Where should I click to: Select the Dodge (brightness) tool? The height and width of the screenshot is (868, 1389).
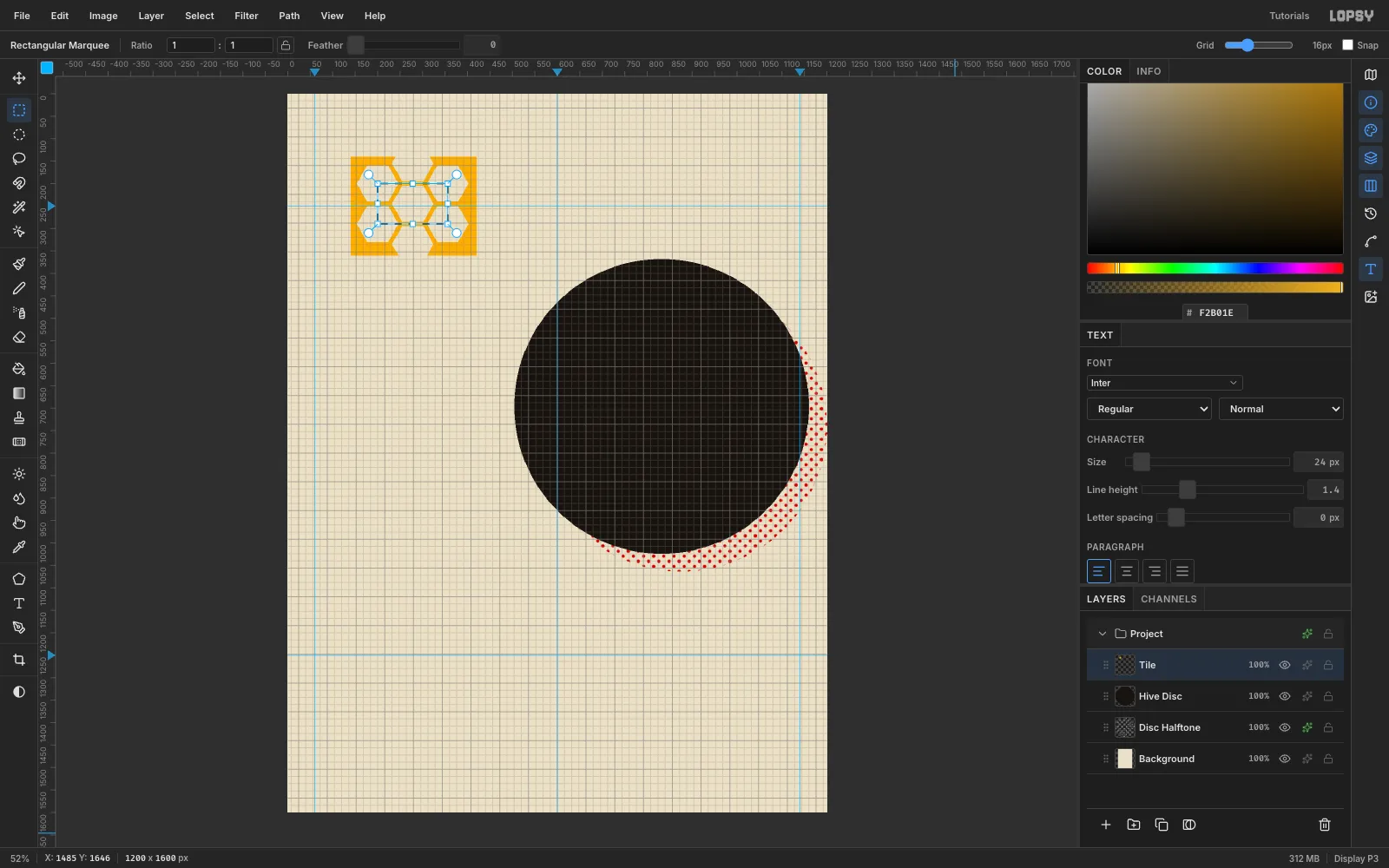19,474
